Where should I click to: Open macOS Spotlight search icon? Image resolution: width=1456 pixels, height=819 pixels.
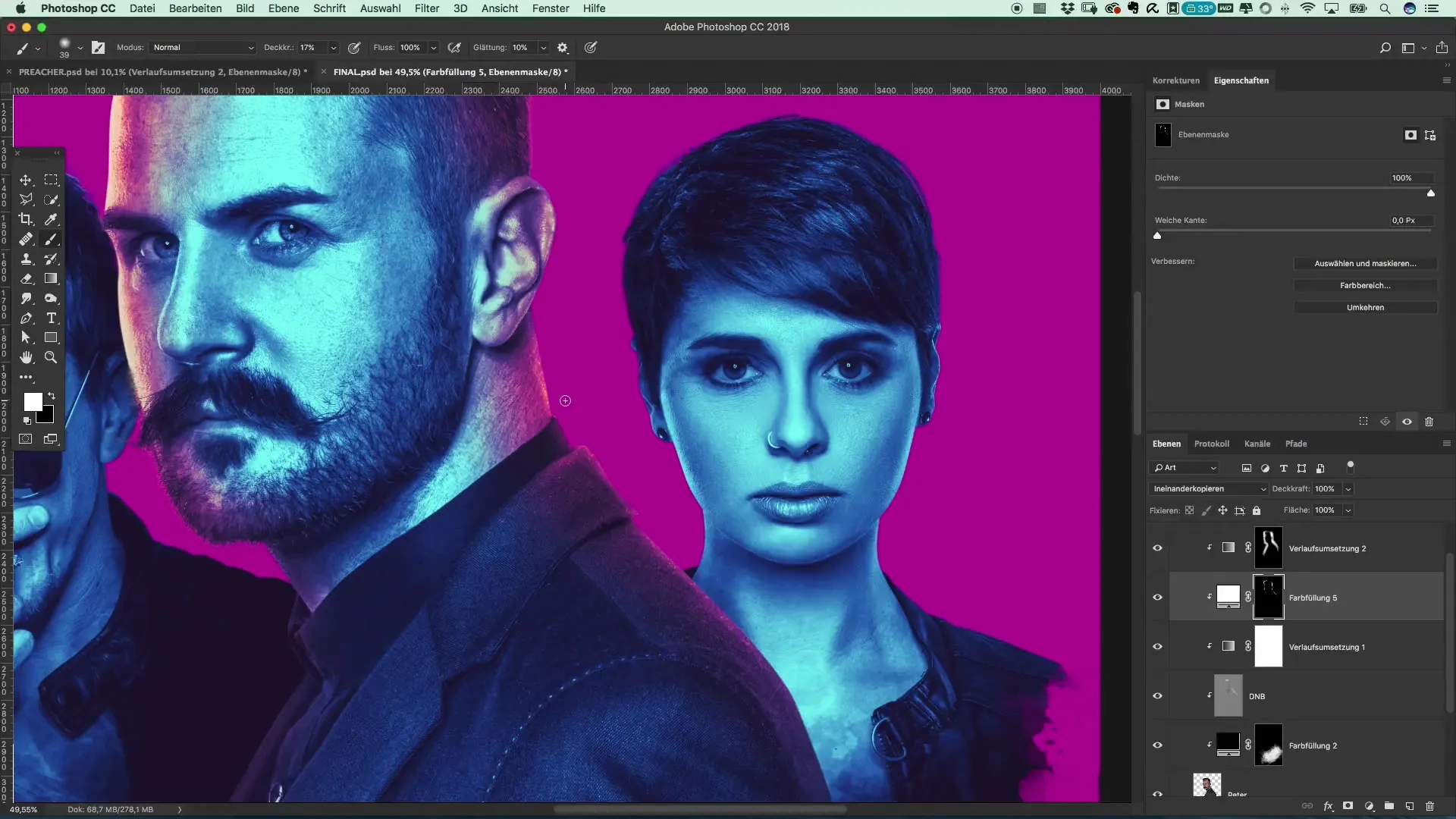coord(1385,8)
